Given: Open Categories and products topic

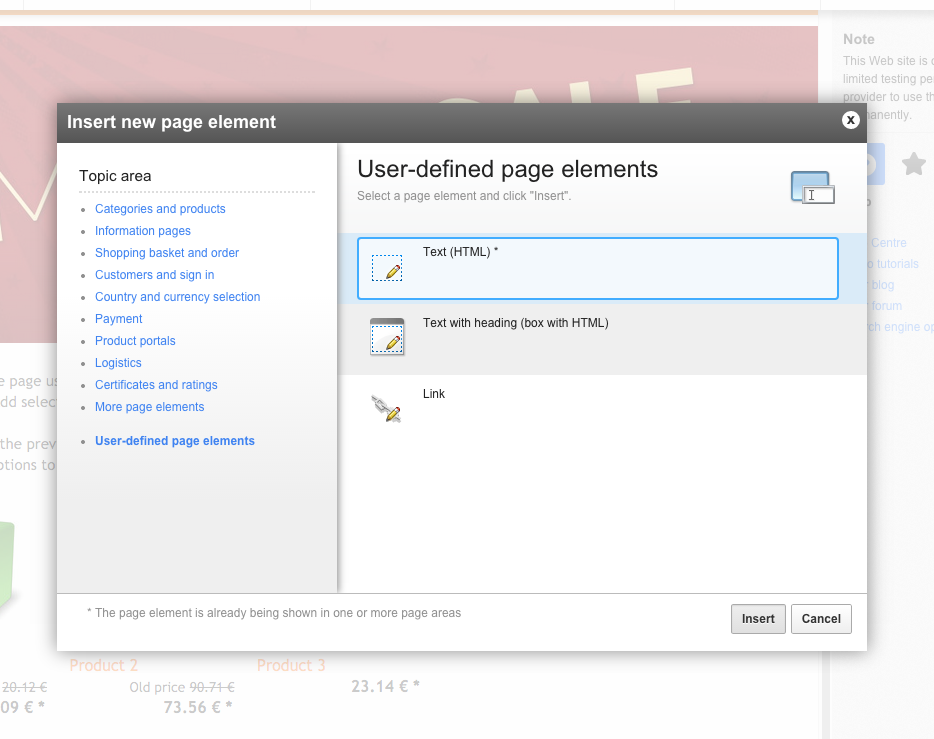Looking at the screenshot, I should pyautogui.click(x=160, y=209).
